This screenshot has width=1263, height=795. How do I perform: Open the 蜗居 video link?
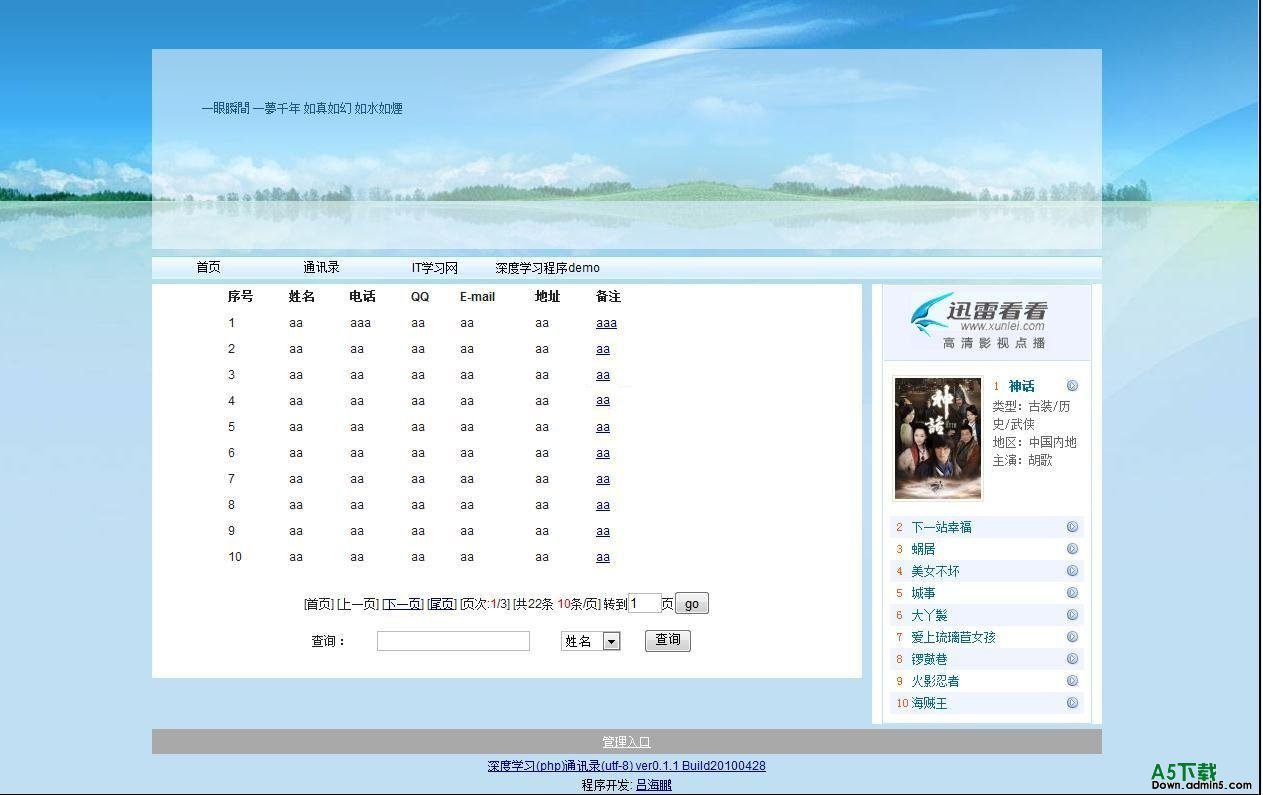click(923, 549)
